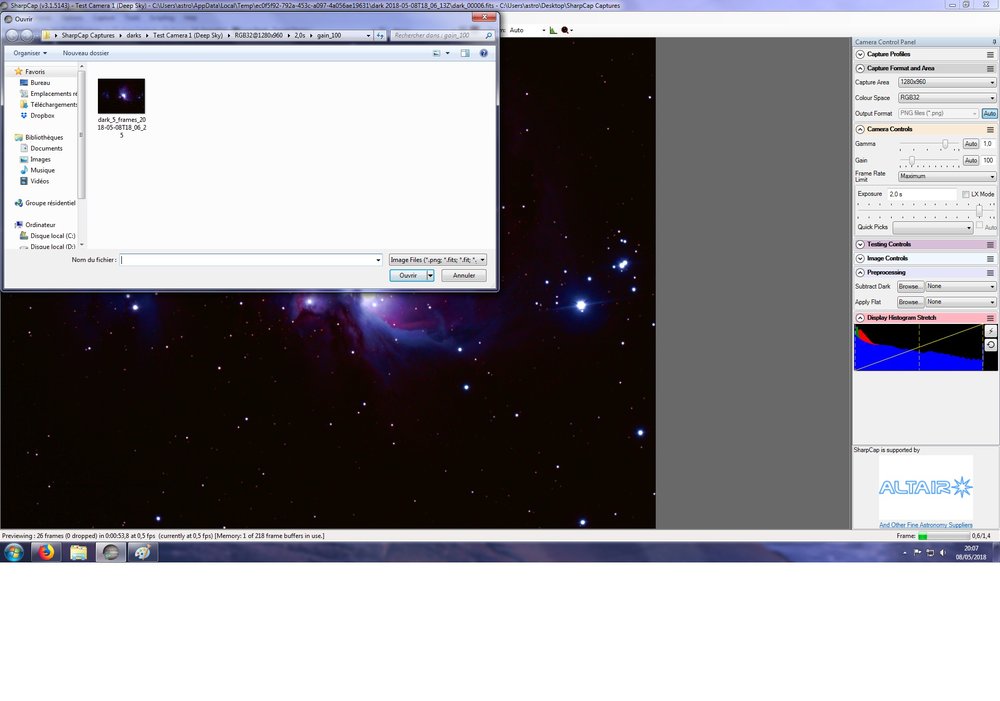Screen dimensions: 1000x701
Task: Click Nouveau dossier in dialog toolbar
Action: 85,54
